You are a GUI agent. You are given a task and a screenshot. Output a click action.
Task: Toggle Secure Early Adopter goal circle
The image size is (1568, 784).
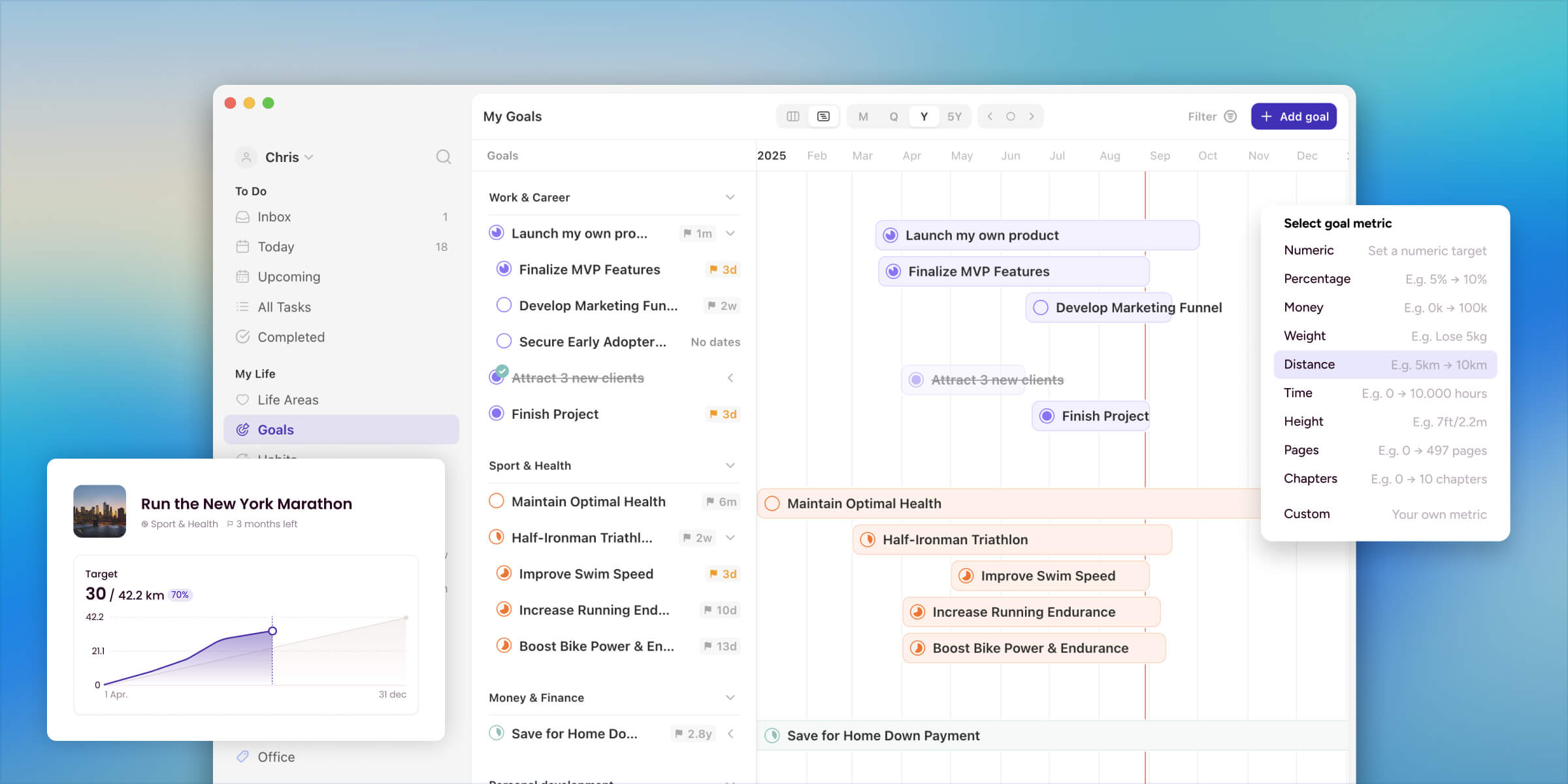504,341
